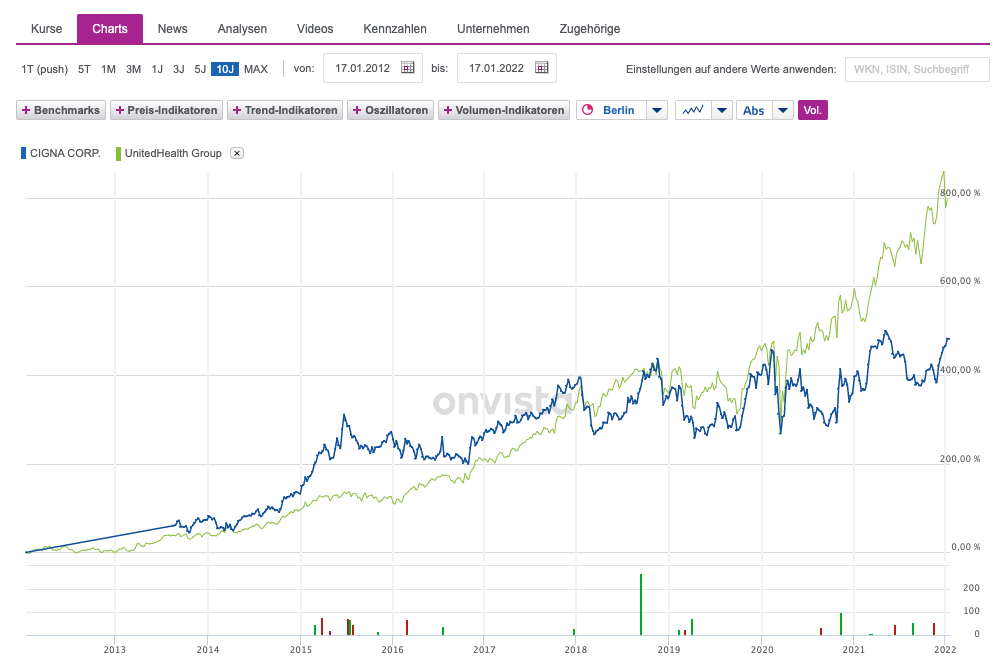This screenshot has width=996, height=661.
Task: Click the plus icon on Oszillatoren
Action: tap(357, 110)
